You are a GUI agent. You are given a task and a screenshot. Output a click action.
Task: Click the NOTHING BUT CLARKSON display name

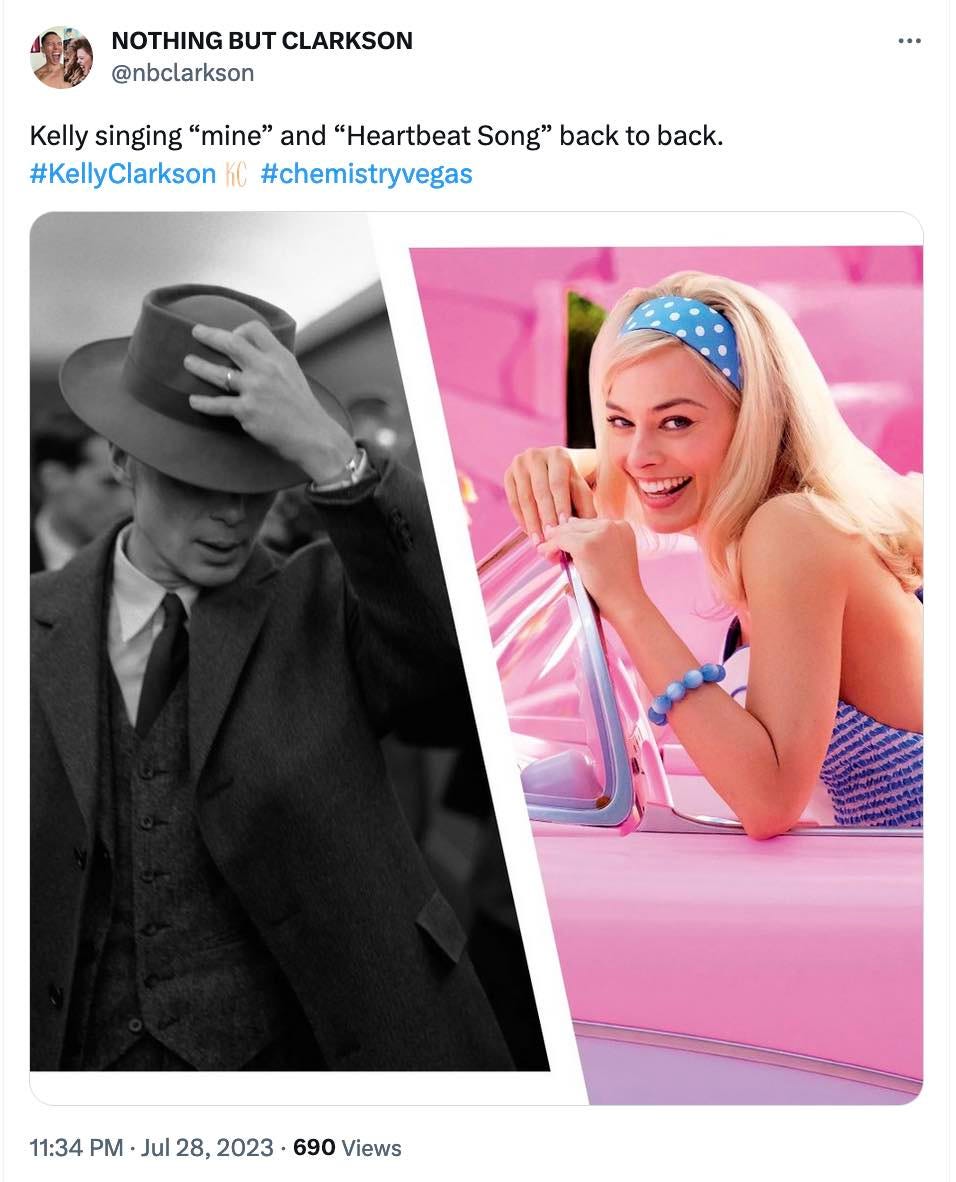coord(262,40)
